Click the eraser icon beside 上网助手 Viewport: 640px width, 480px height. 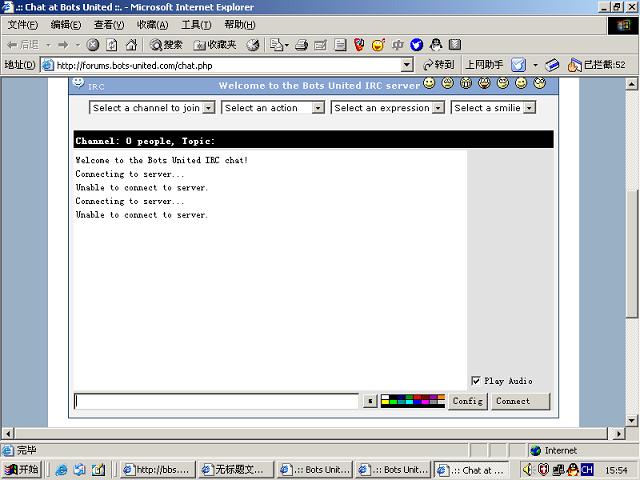point(552,65)
